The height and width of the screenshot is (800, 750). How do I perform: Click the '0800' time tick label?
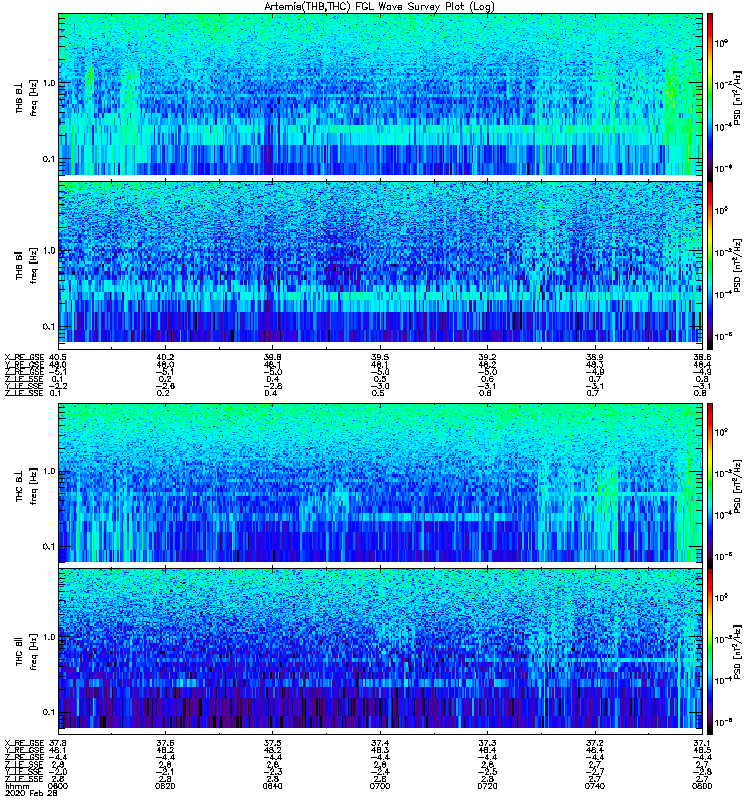coord(702,786)
